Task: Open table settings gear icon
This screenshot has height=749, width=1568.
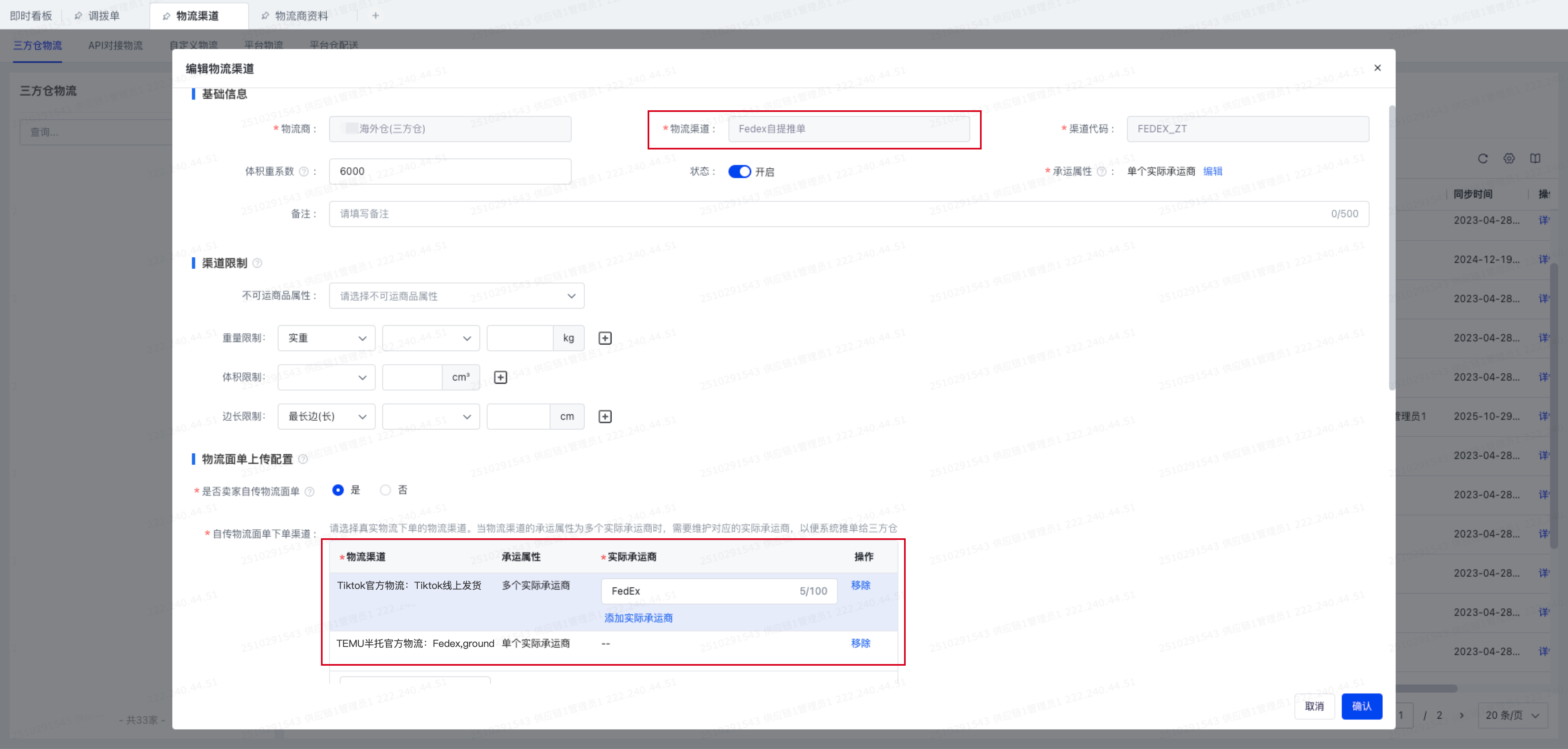Action: pyautogui.click(x=1509, y=158)
